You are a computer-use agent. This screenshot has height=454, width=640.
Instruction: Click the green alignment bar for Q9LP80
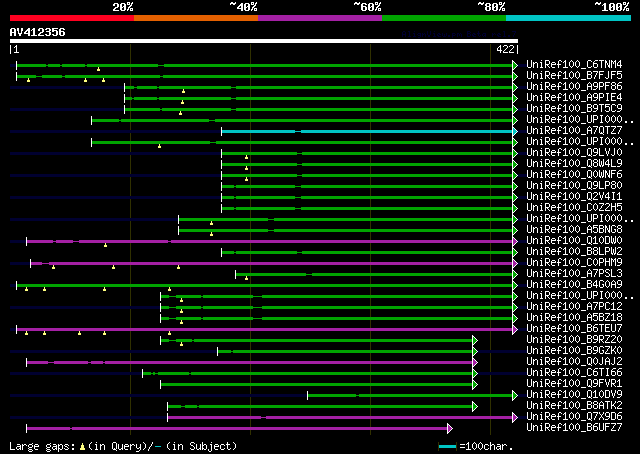(367, 187)
